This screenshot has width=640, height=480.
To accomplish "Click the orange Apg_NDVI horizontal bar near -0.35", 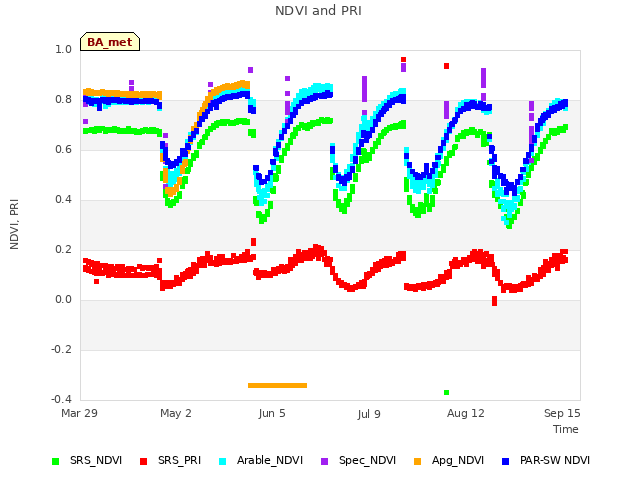I will (x=278, y=385).
